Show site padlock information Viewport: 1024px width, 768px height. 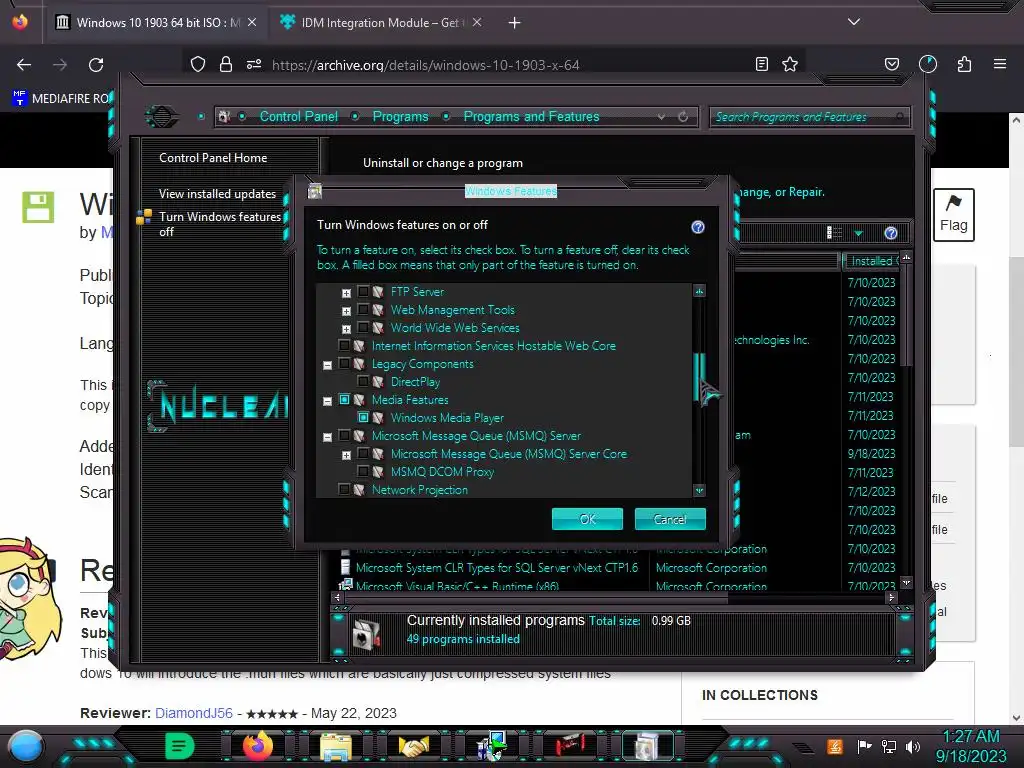[x=226, y=64]
